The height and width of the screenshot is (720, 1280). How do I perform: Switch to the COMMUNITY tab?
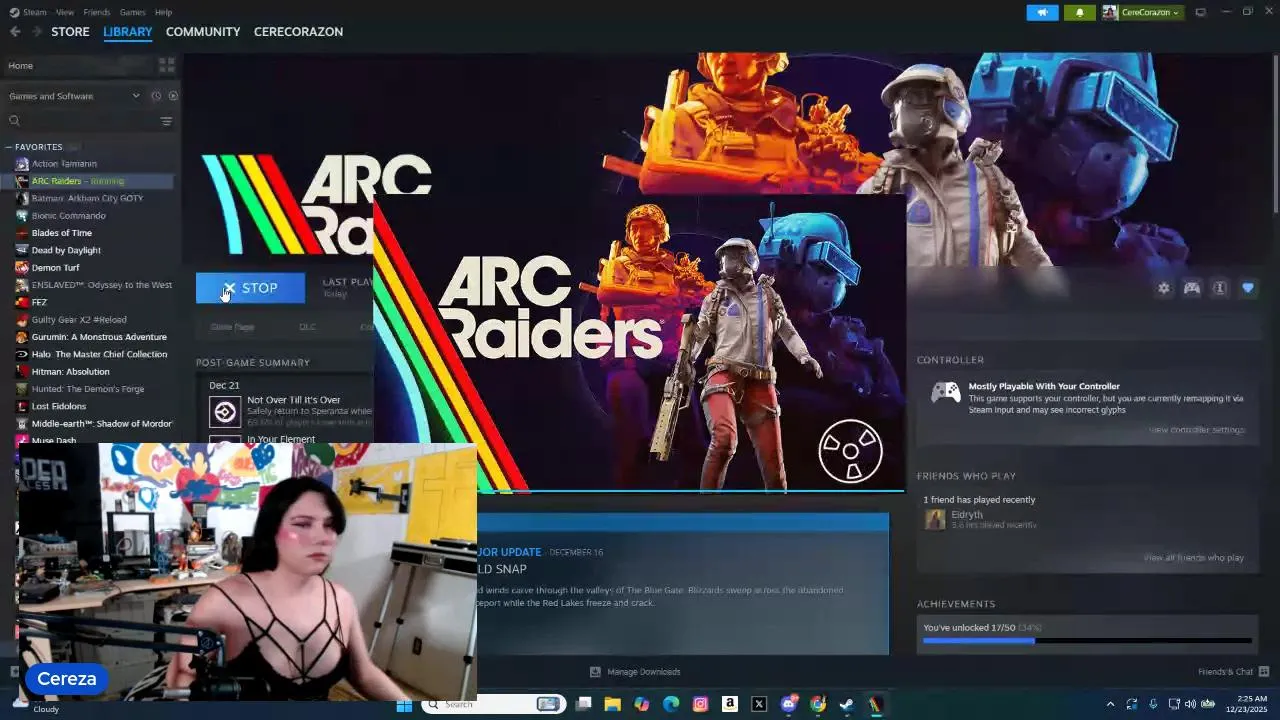point(203,32)
